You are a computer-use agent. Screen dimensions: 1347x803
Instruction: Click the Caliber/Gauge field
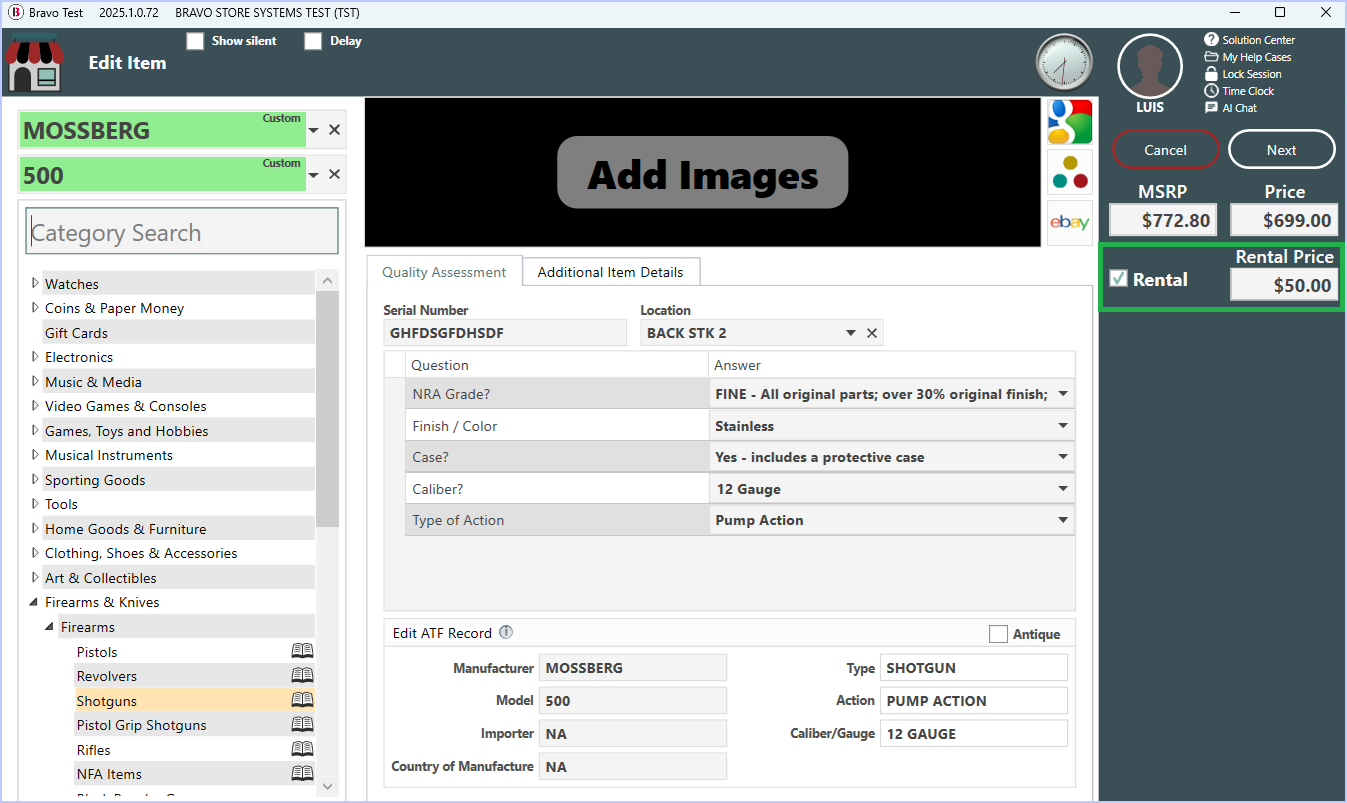[974, 734]
